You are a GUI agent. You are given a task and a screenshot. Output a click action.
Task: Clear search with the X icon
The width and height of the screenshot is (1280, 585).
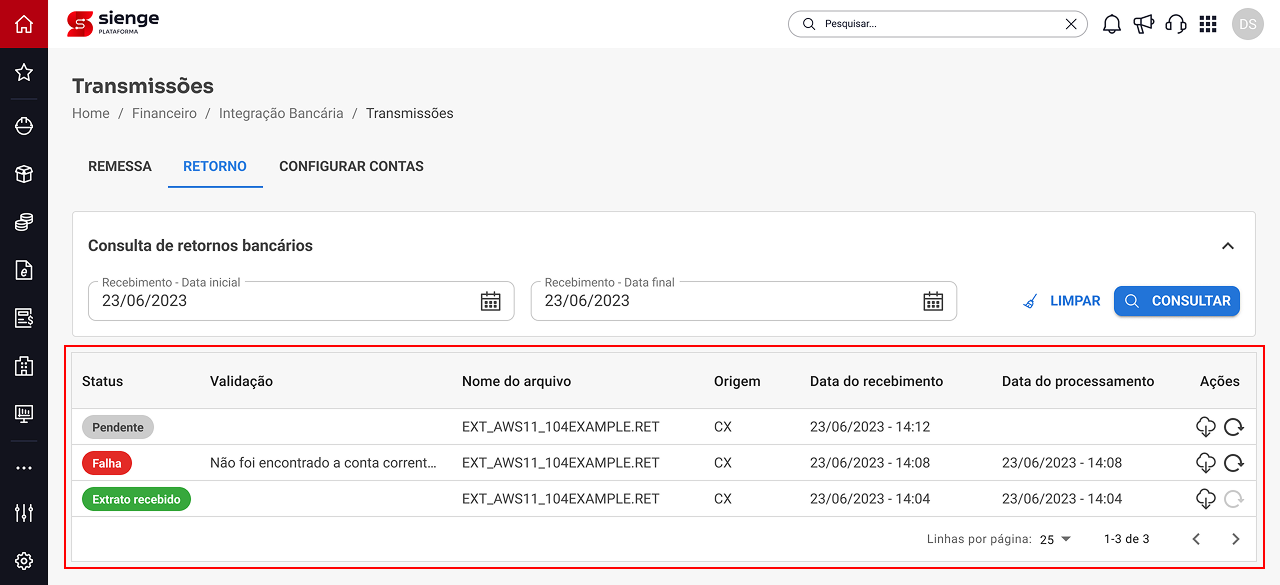point(1071,24)
